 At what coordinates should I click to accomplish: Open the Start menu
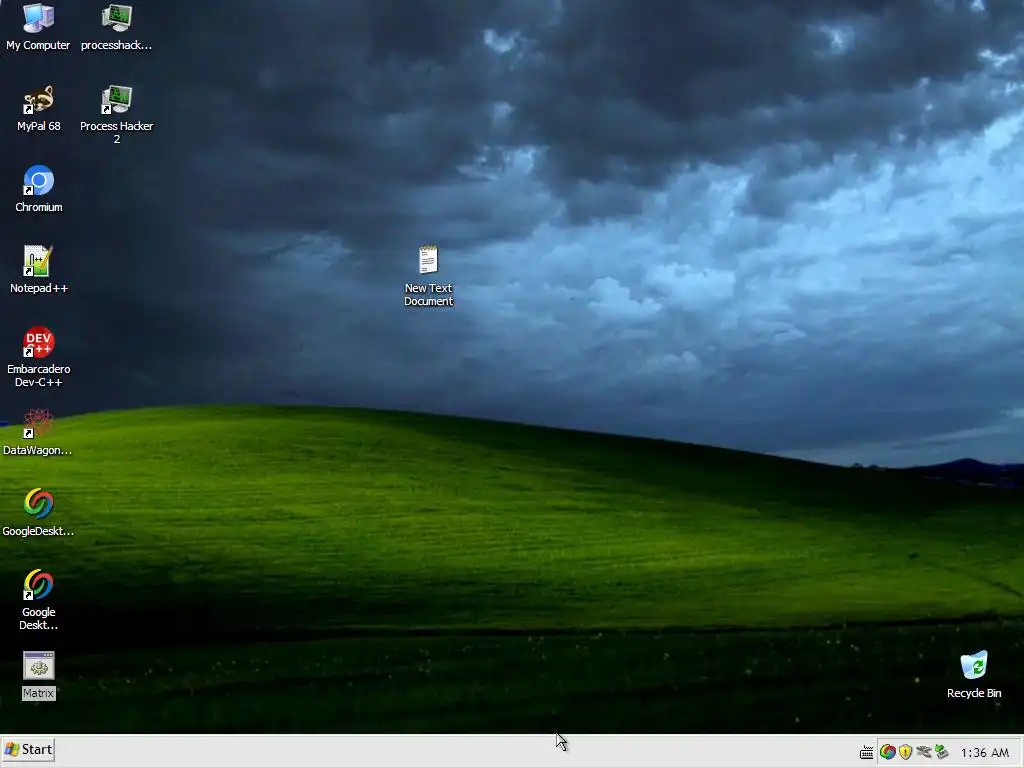coord(28,750)
